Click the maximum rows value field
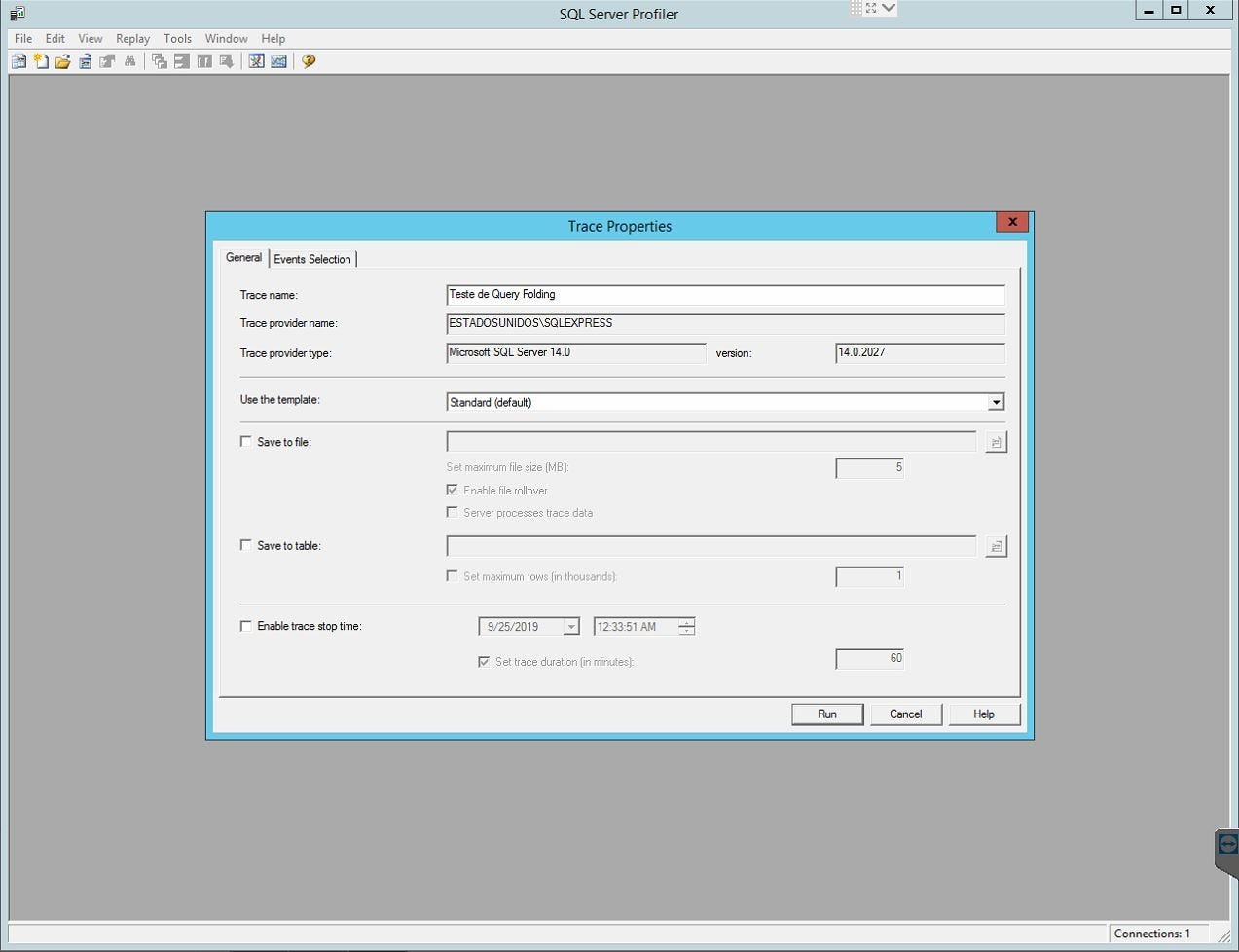1239x952 pixels. 869,576
